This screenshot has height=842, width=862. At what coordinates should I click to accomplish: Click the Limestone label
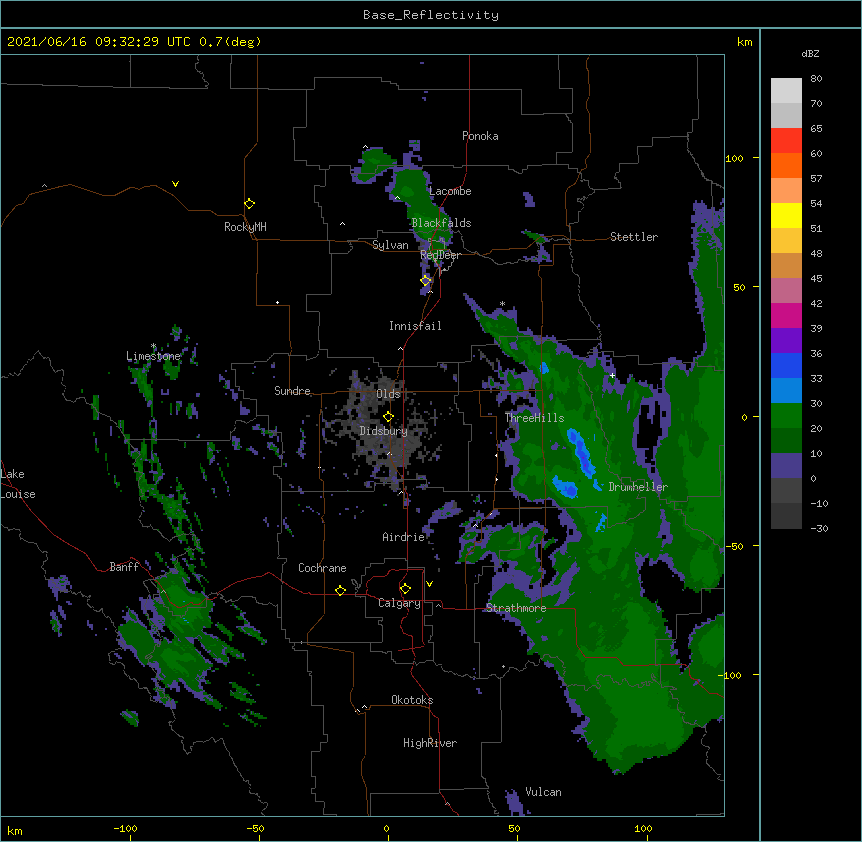coord(153,356)
